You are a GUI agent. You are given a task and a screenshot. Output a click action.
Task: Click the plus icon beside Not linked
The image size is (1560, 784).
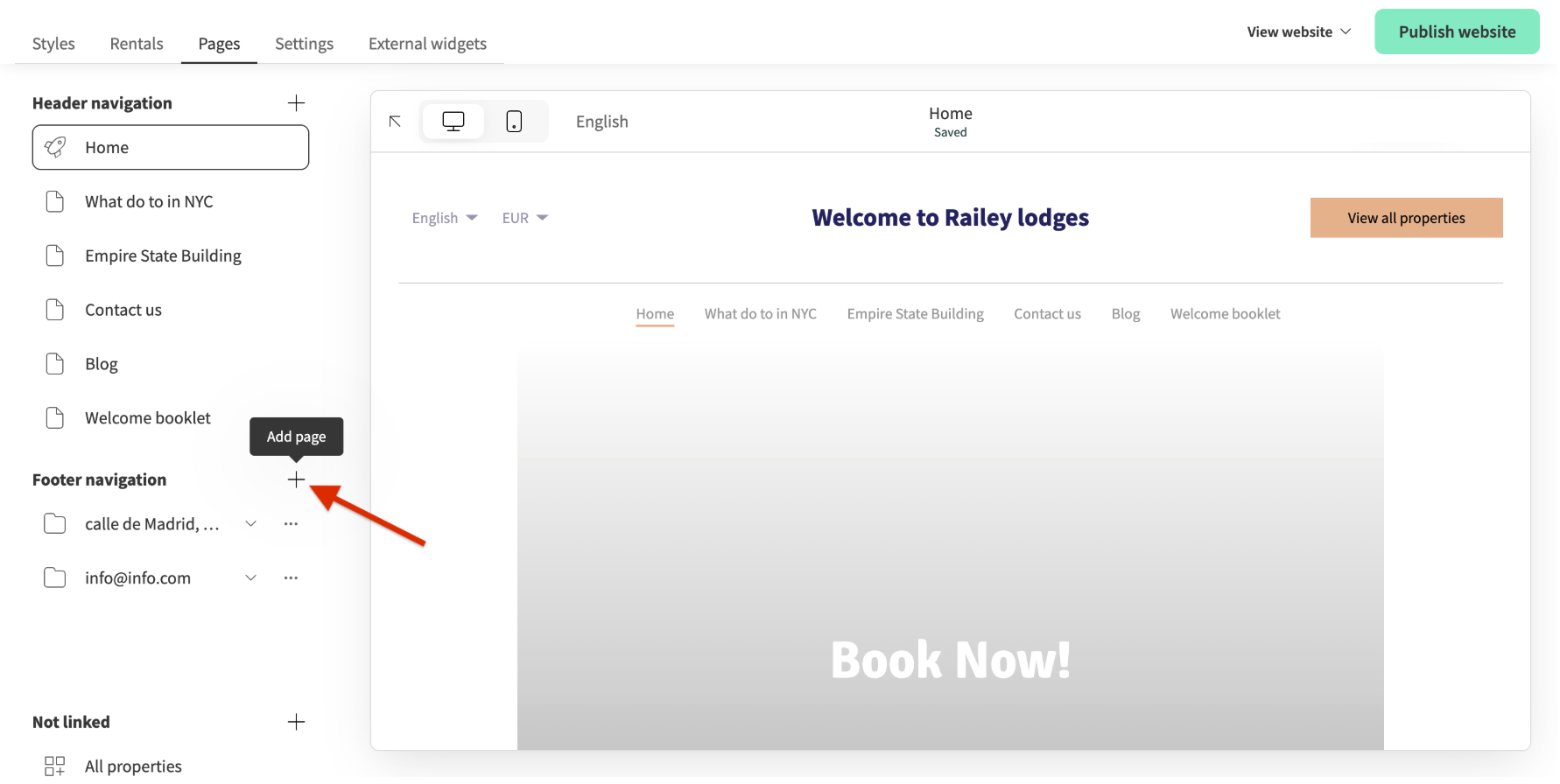point(296,722)
